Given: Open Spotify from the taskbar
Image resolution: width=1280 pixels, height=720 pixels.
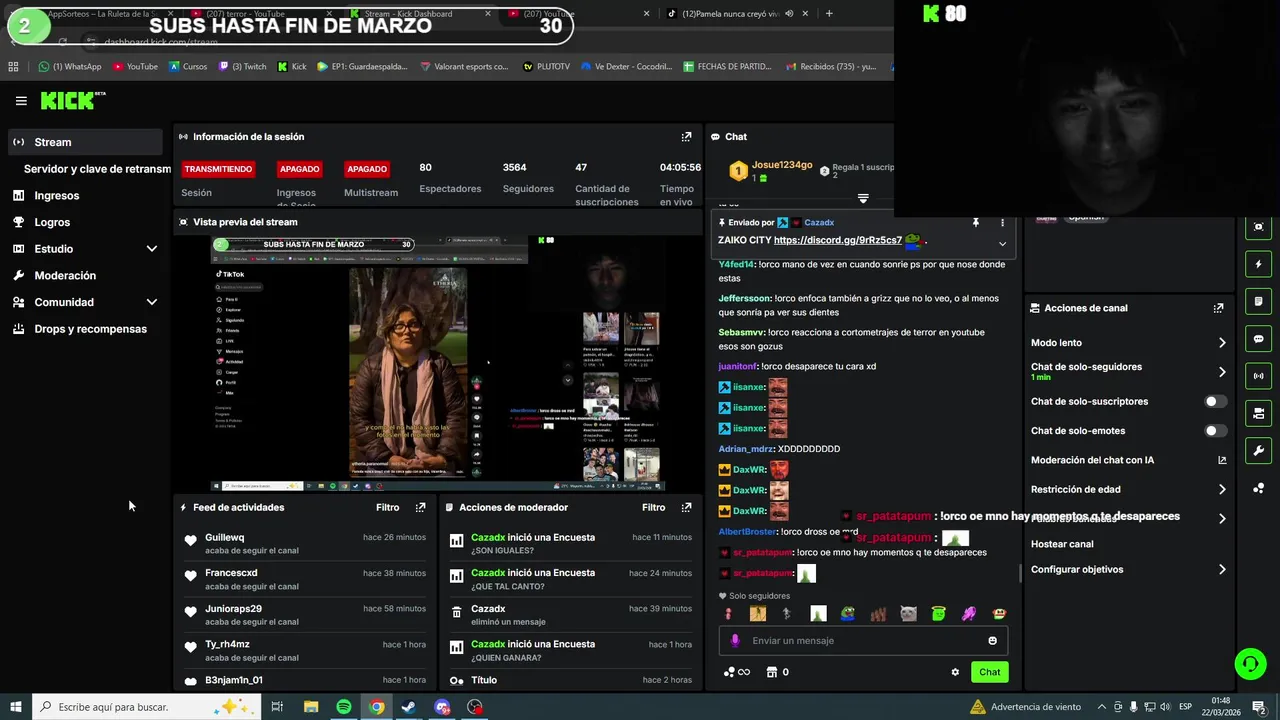Looking at the screenshot, I should (x=344, y=707).
